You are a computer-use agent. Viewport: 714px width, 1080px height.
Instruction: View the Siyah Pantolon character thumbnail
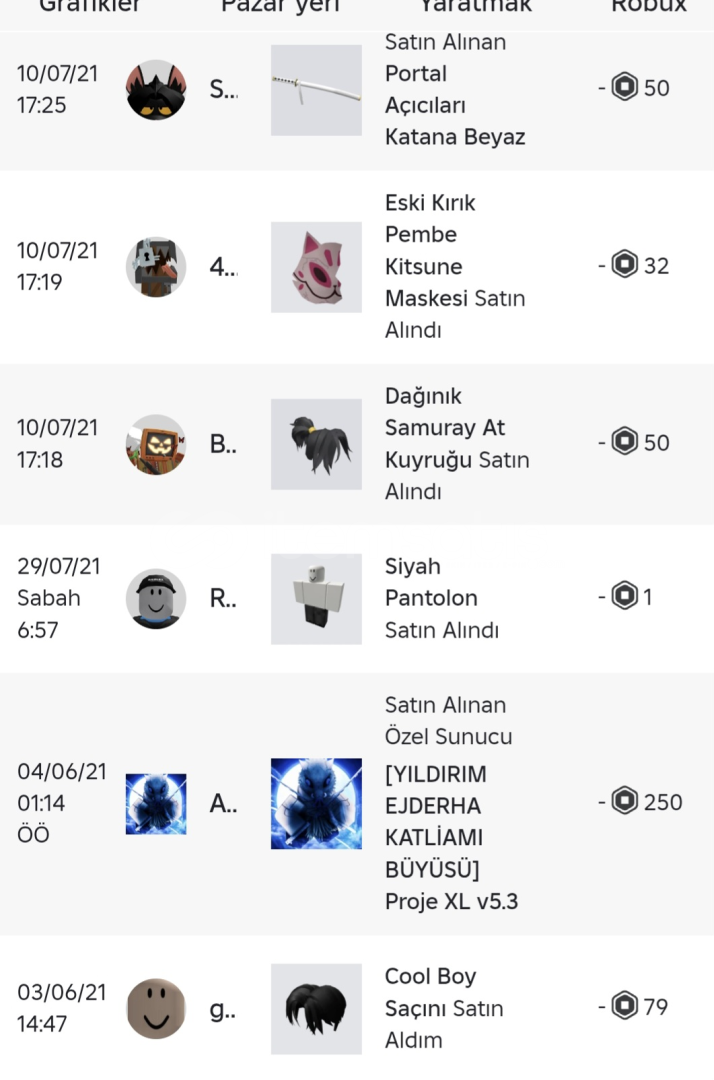click(316, 598)
